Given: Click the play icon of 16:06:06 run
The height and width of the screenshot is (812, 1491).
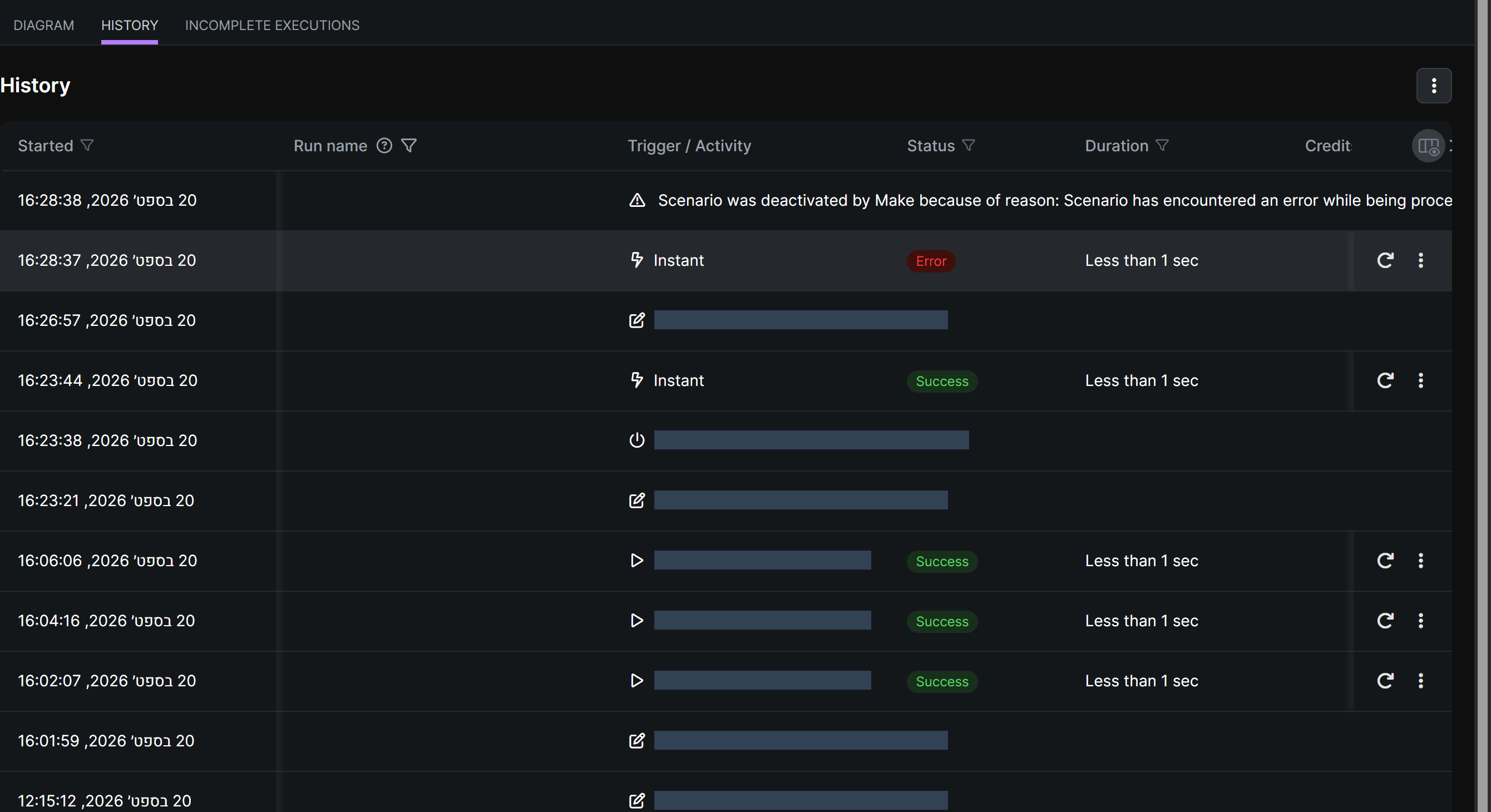Looking at the screenshot, I should click(636, 560).
